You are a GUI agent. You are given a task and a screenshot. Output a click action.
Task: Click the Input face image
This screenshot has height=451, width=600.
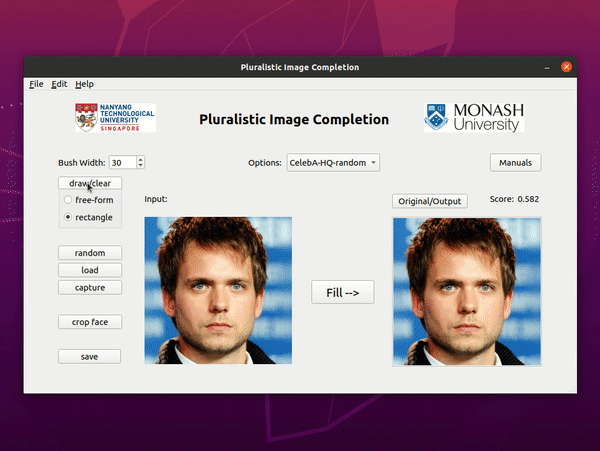(x=218, y=290)
